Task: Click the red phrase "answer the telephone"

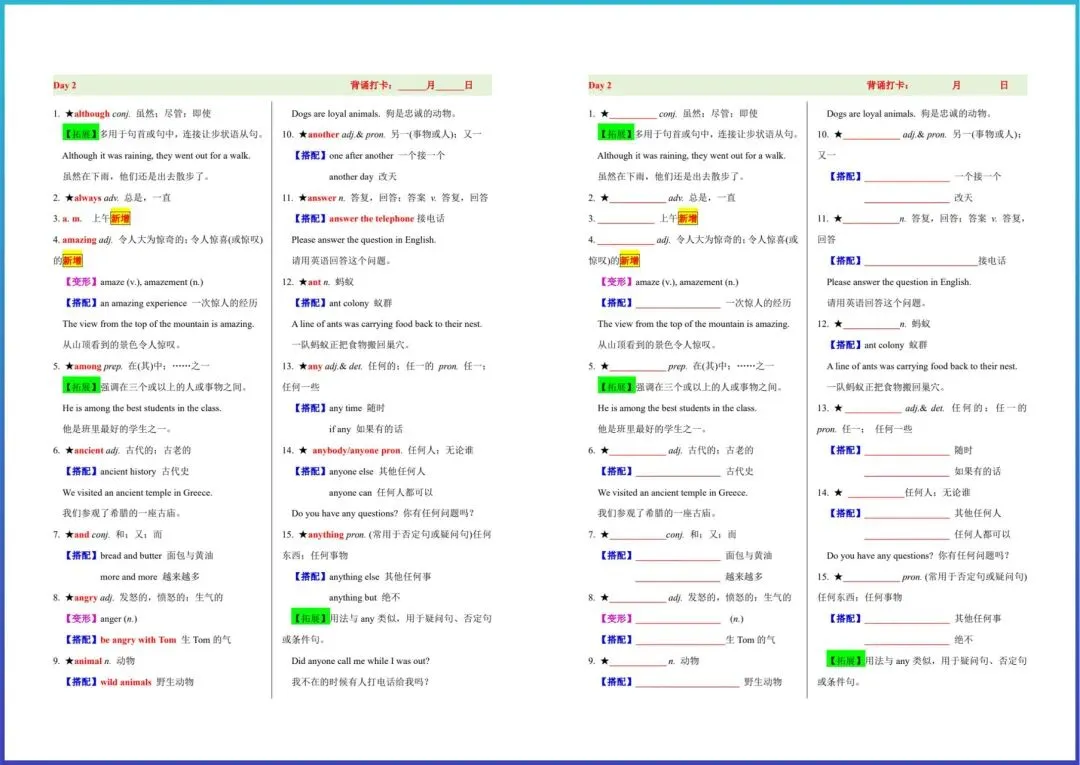Action: 371,219
